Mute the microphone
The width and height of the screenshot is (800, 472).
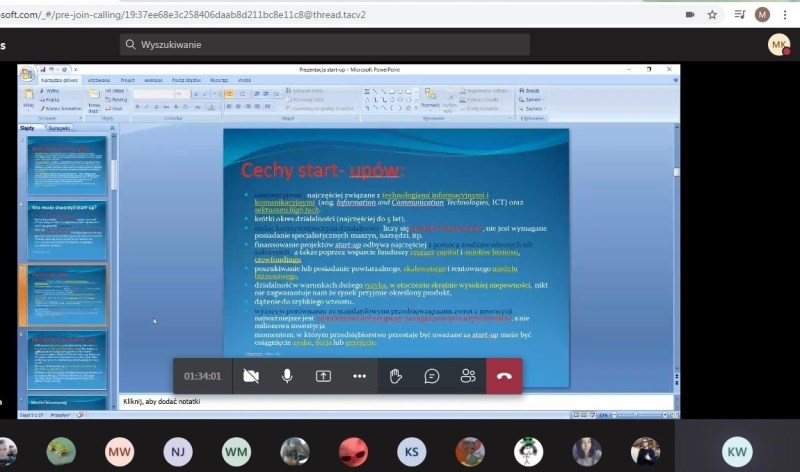287,376
